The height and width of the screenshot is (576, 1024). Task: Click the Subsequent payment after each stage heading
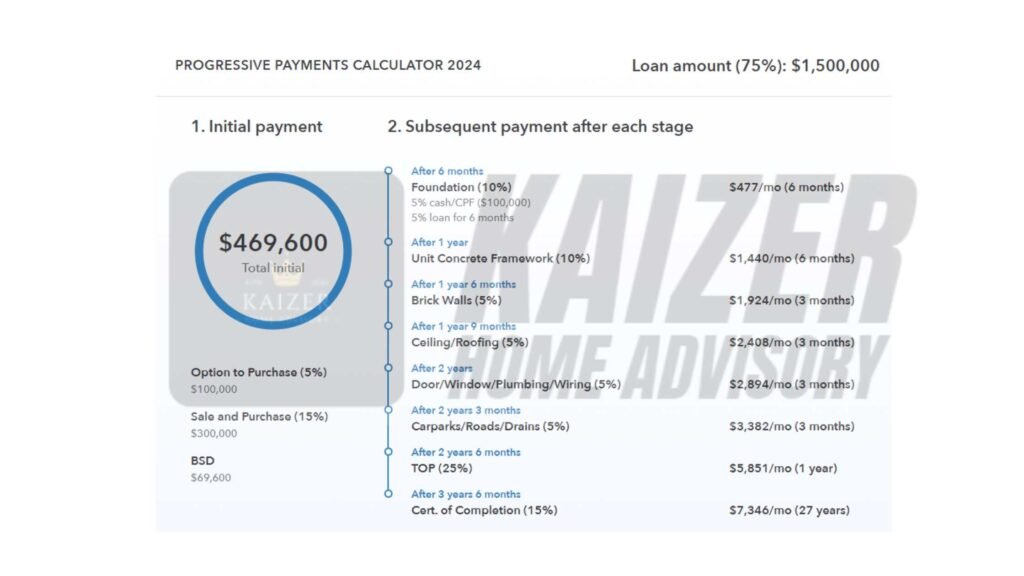point(540,127)
